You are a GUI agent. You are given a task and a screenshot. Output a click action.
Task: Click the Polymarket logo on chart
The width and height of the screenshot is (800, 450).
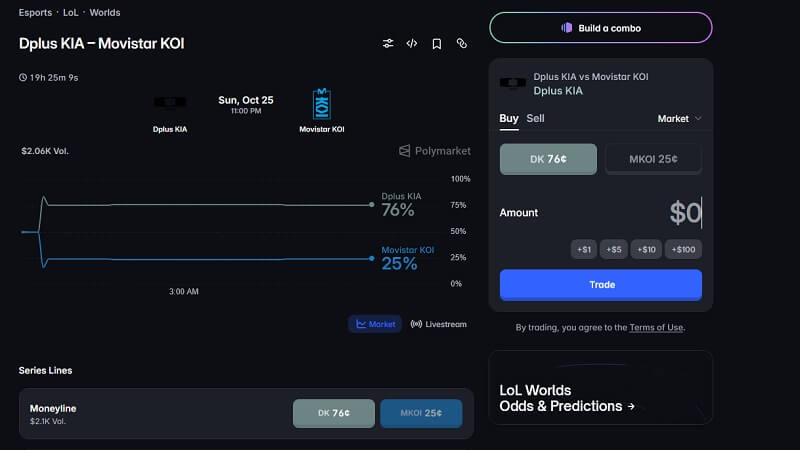[435, 151]
